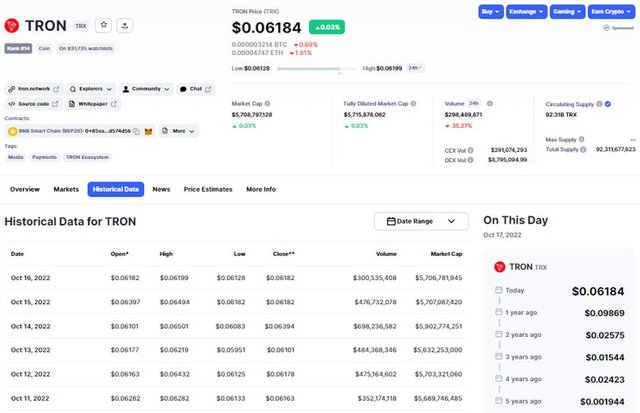
Task: Click the $476,732,078 volume cell
Action: (375, 302)
